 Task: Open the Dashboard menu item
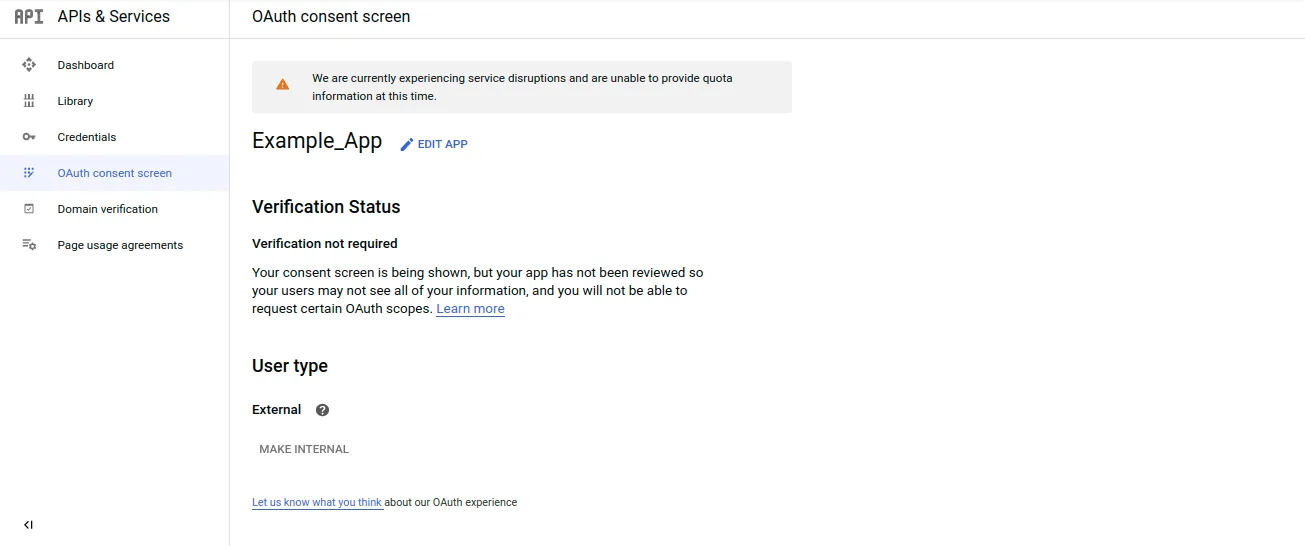point(114,65)
